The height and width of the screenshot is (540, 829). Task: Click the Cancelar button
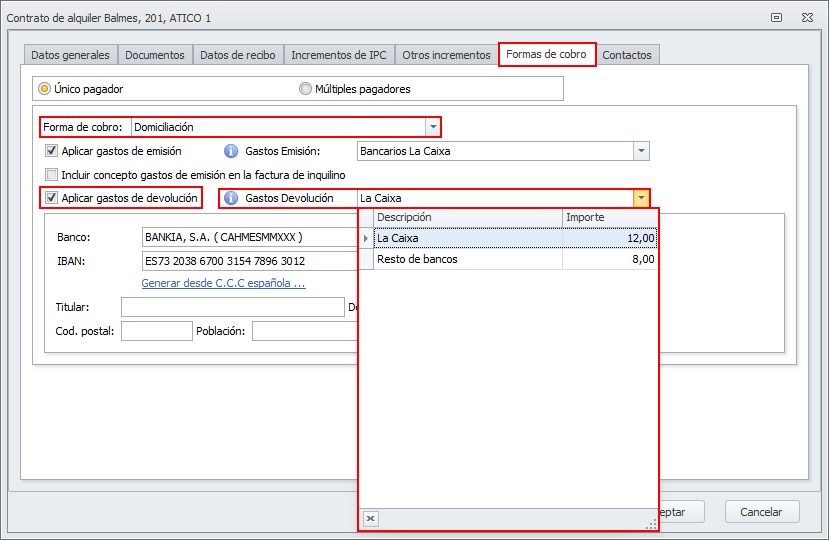[x=761, y=512]
